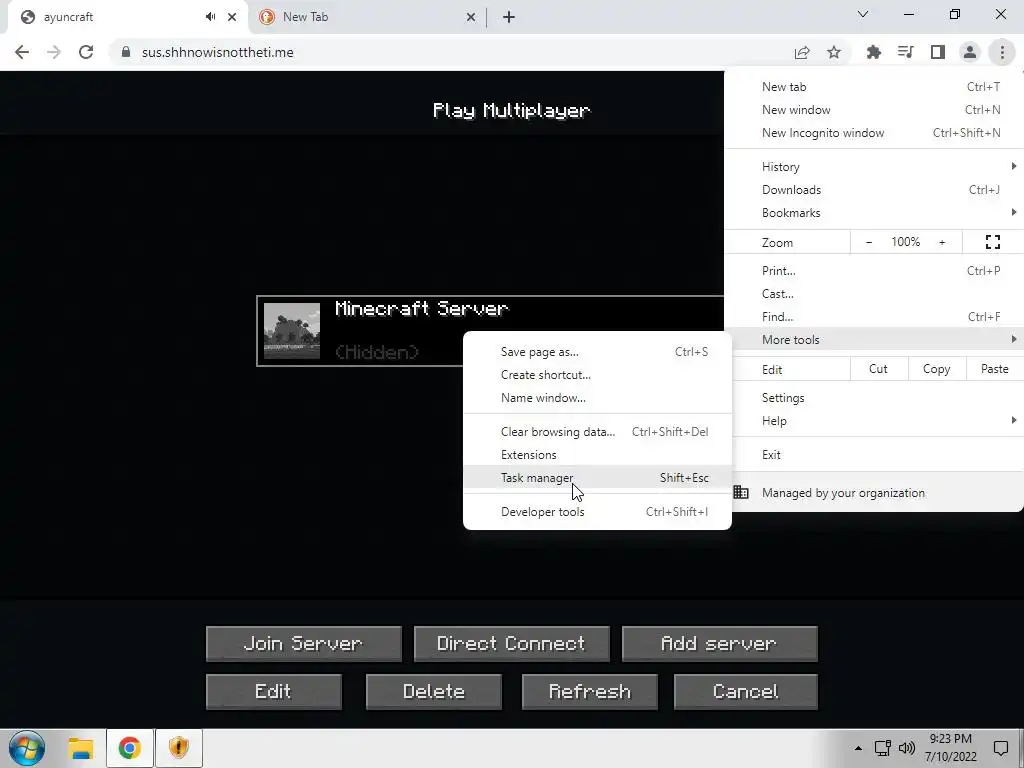1024x768 pixels.
Task: Open site info via the lock icon
Action: click(126, 52)
